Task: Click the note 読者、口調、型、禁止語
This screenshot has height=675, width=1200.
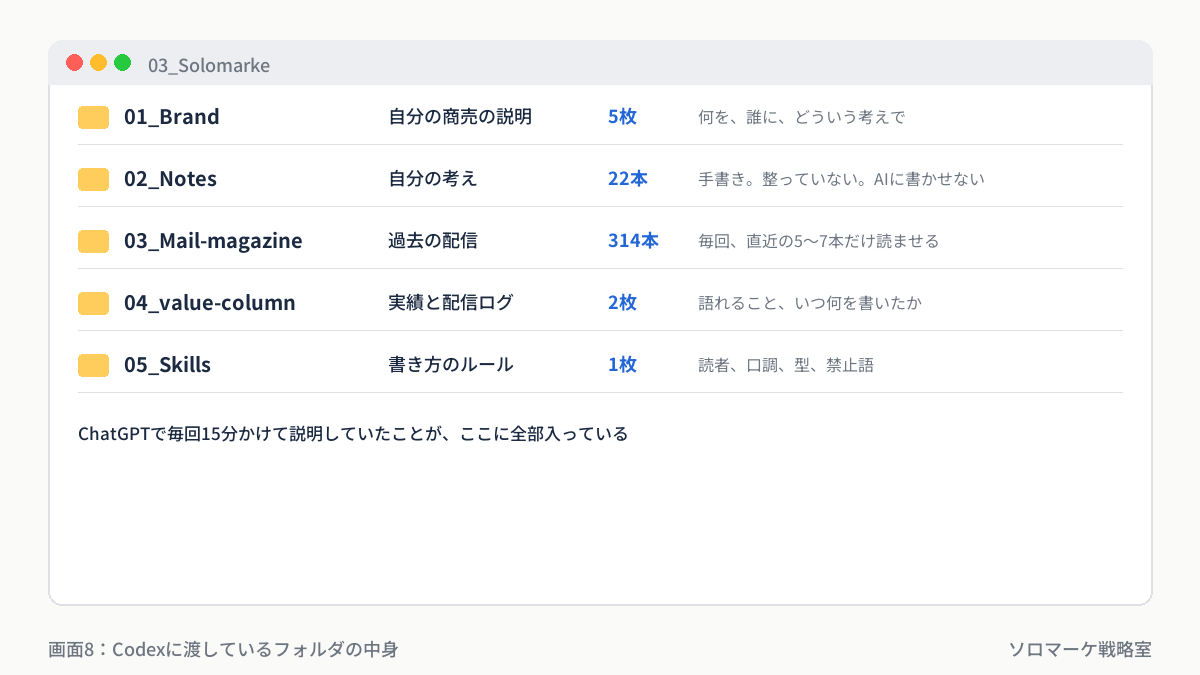Action: (x=786, y=365)
